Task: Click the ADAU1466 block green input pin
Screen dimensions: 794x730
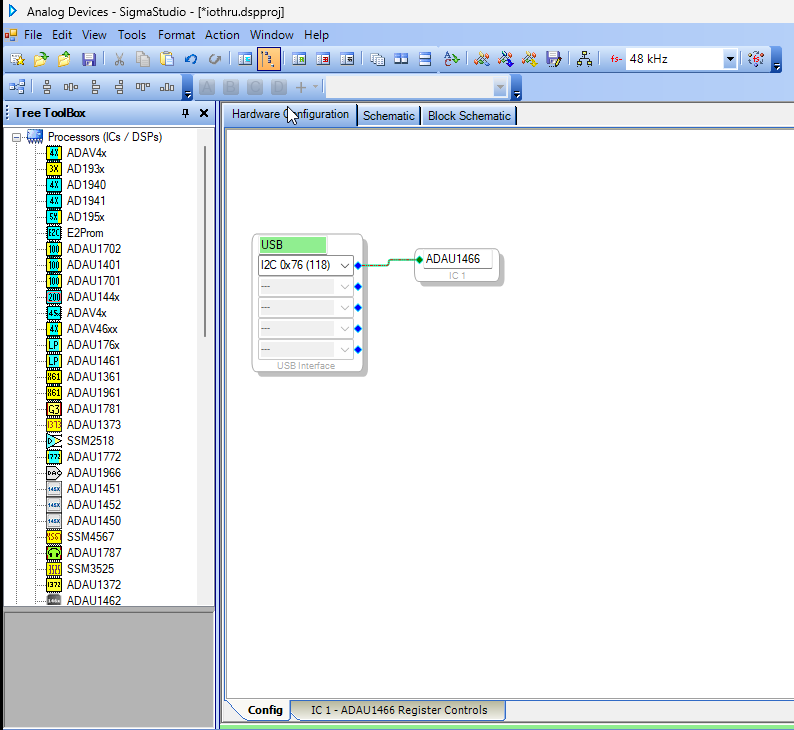Action: 419,260
